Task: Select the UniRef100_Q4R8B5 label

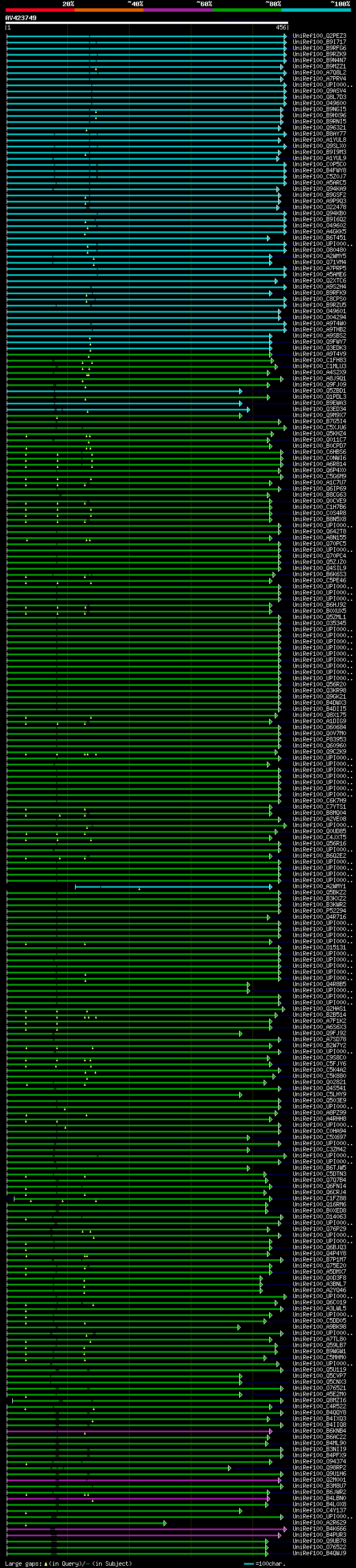Action: coord(319,985)
